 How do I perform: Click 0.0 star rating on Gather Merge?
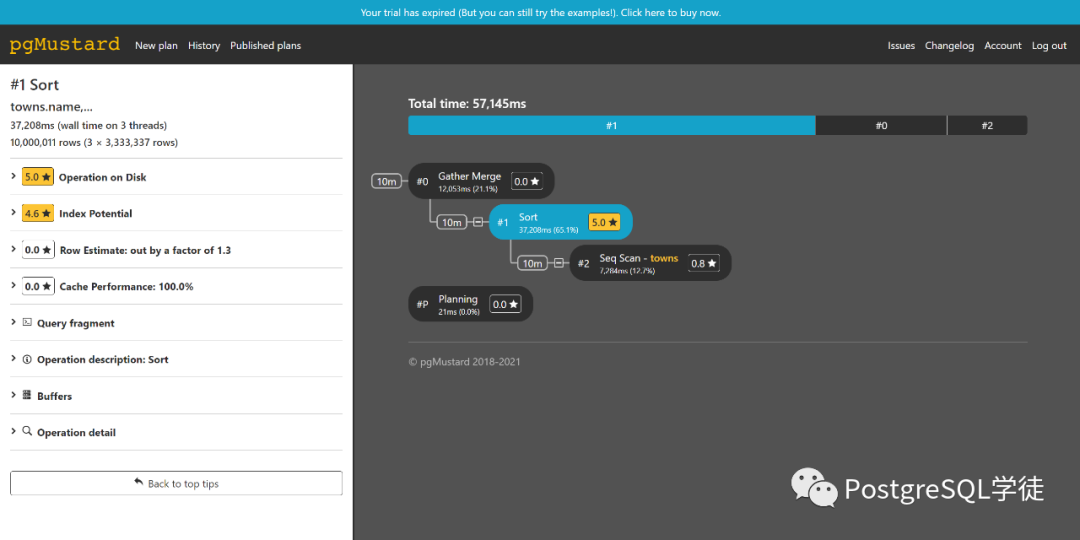coord(527,182)
